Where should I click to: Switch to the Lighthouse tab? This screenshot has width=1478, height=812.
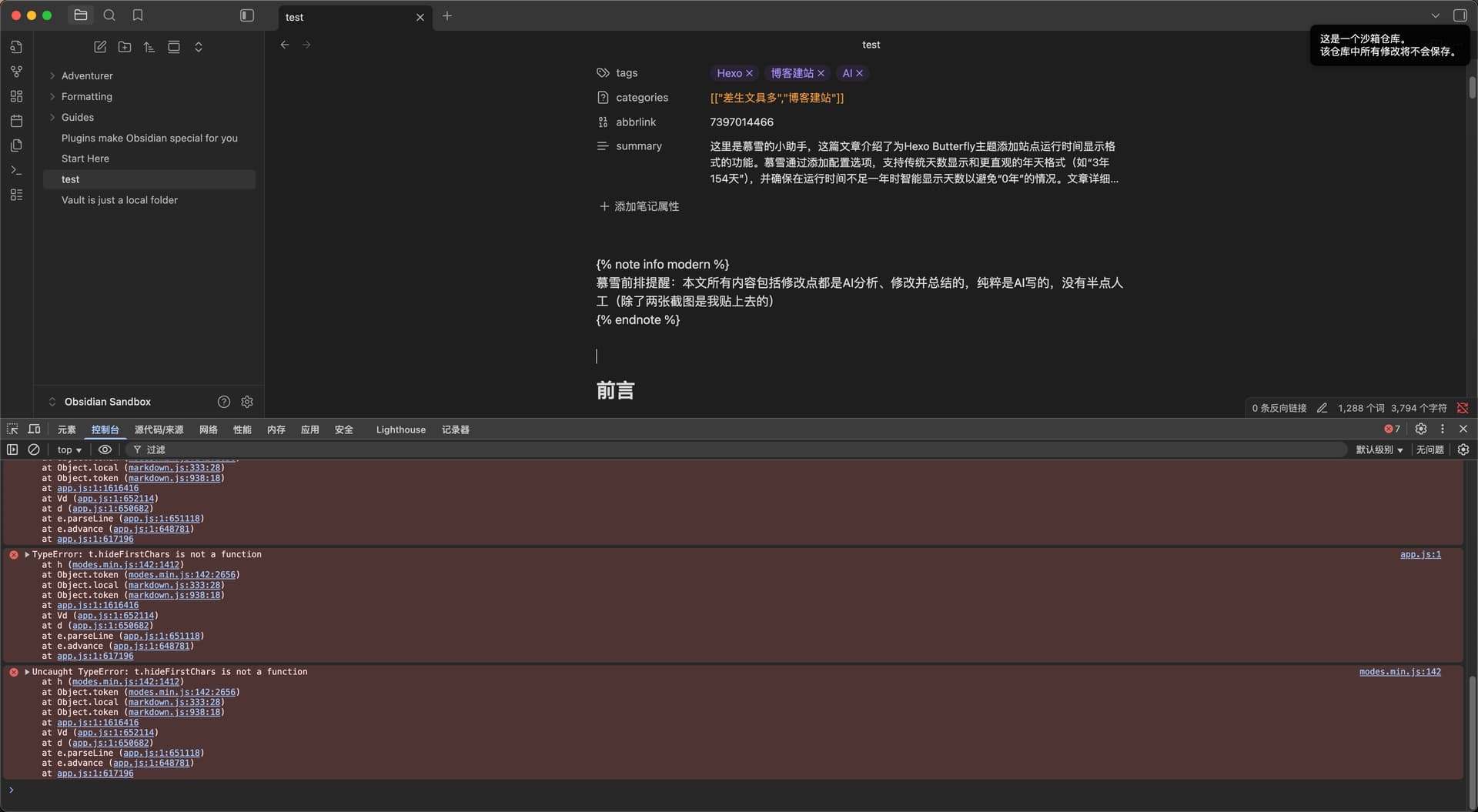click(400, 429)
